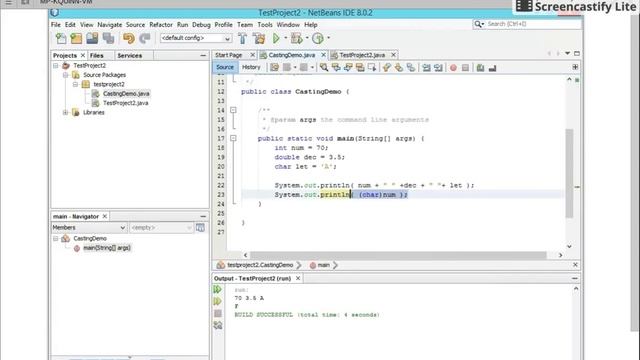The height and width of the screenshot is (360, 640).
Task: Click the New File toolbar icon
Action: 61,38
